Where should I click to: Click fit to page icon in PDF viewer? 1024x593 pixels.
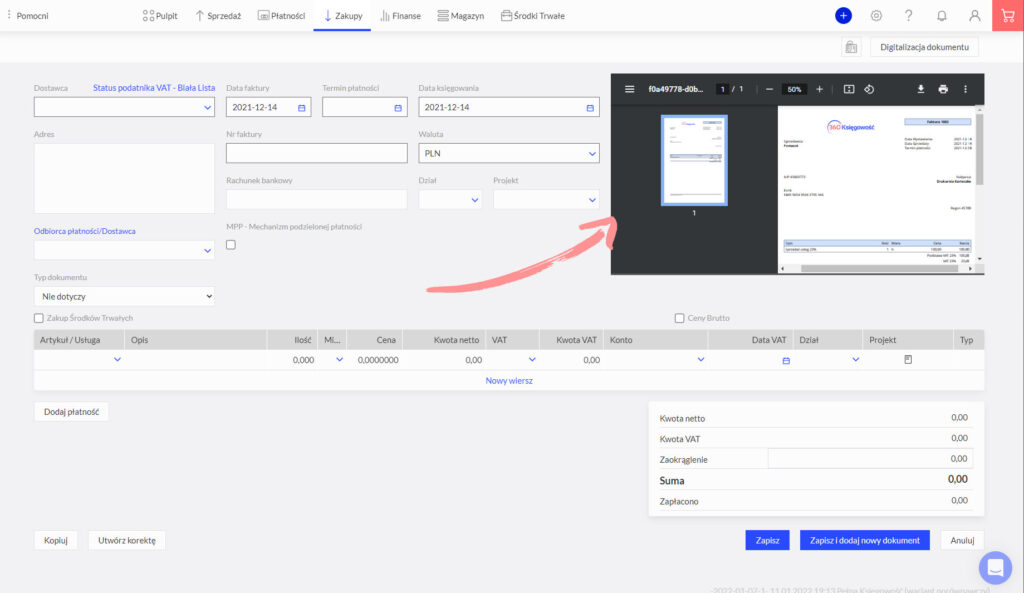pyautogui.click(x=848, y=89)
